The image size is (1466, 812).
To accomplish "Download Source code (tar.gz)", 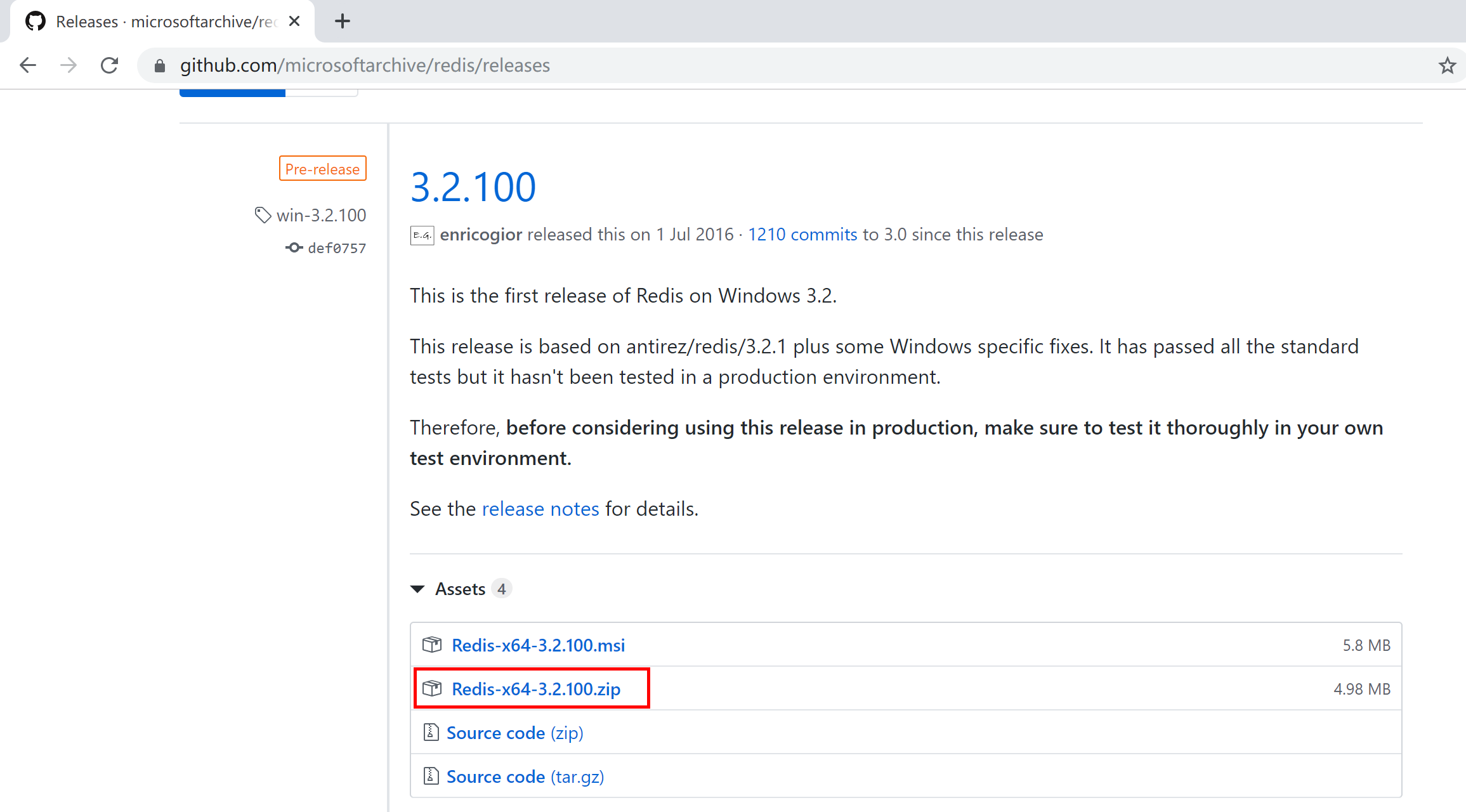I will (x=525, y=776).
